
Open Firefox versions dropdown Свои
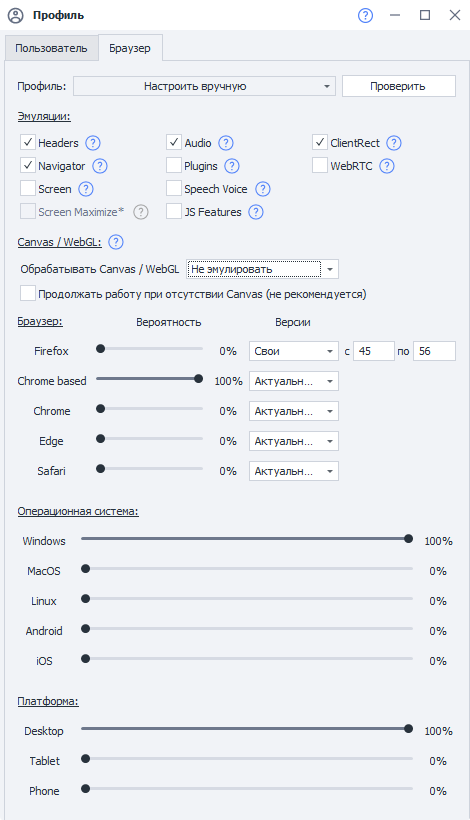click(x=294, y=351)
